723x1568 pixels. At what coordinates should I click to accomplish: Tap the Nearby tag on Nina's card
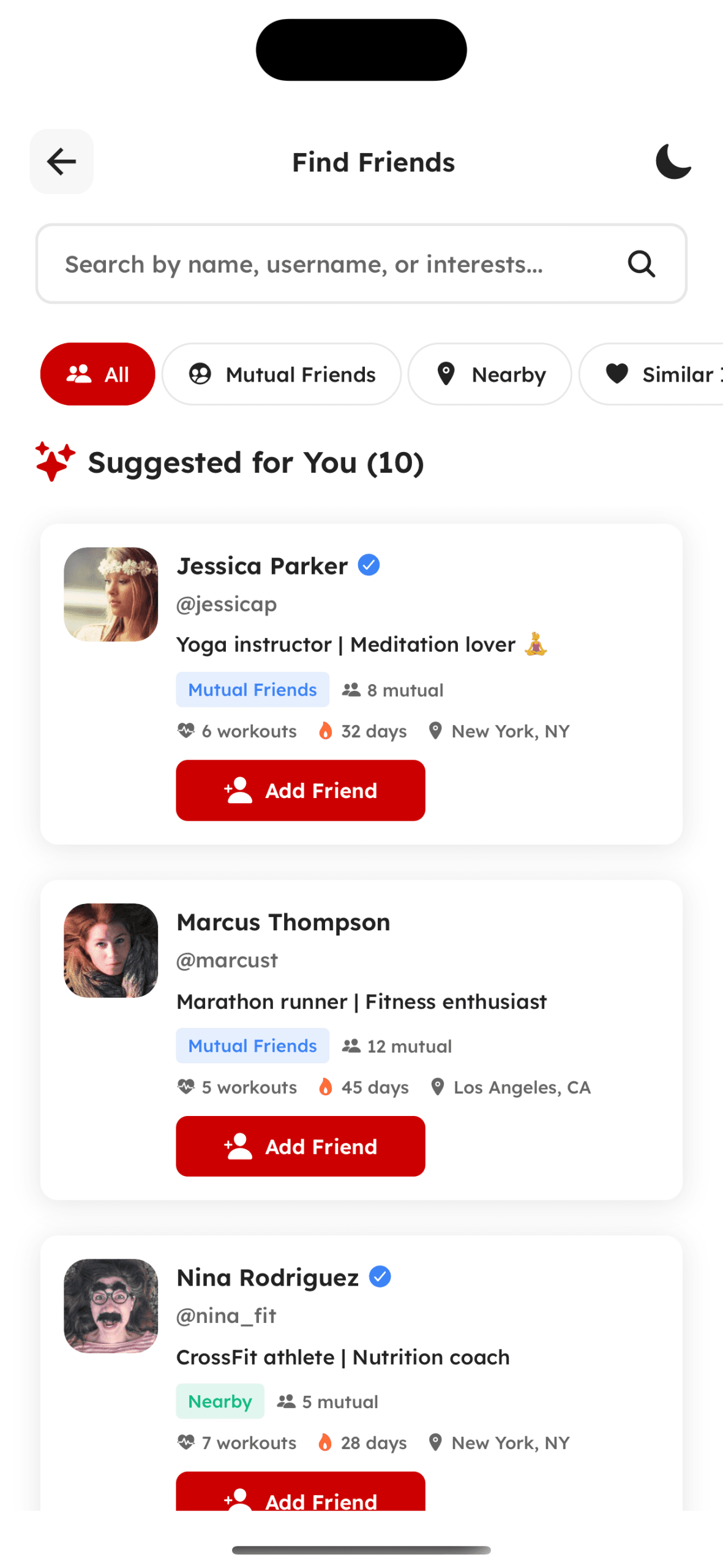(x=220, y=1401)
